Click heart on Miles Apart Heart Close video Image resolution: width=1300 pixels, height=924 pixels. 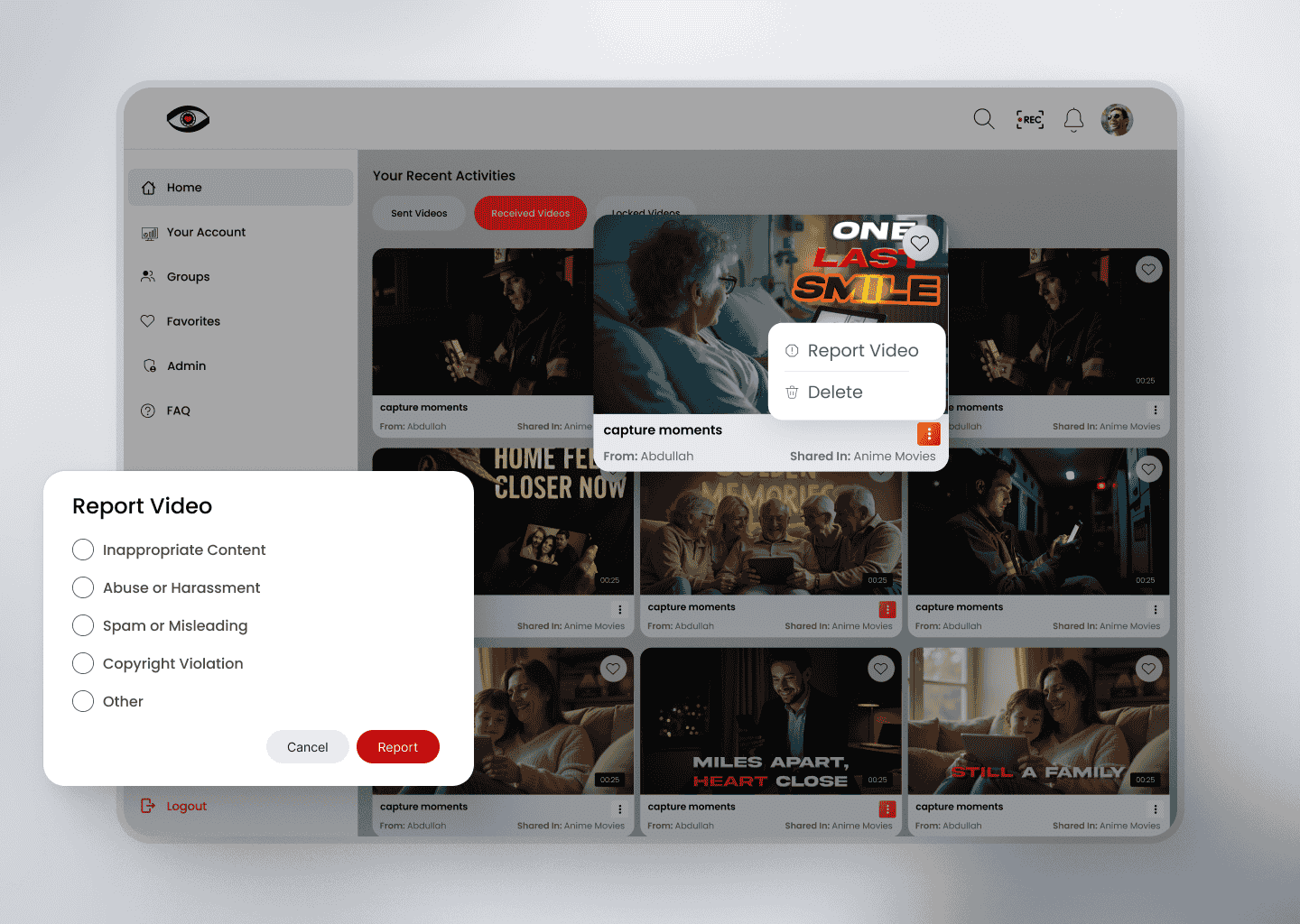[x=880, y=669]
